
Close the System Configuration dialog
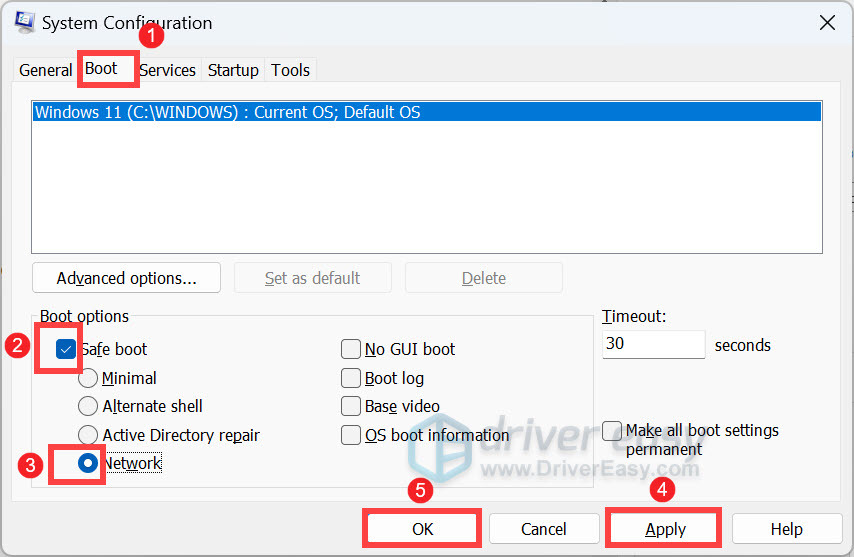click(827, 23)
